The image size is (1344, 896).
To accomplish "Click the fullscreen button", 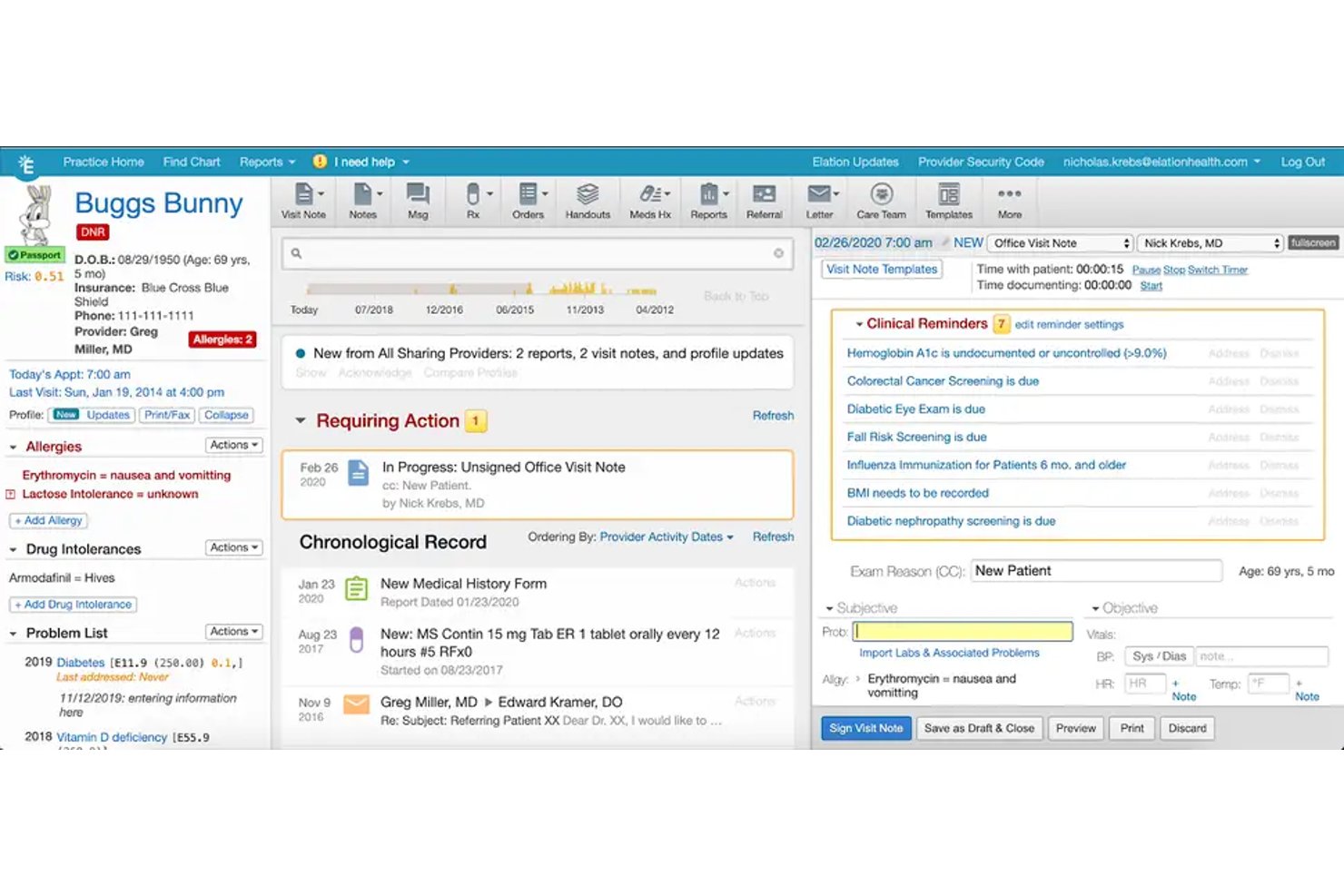I will 1313,242.
